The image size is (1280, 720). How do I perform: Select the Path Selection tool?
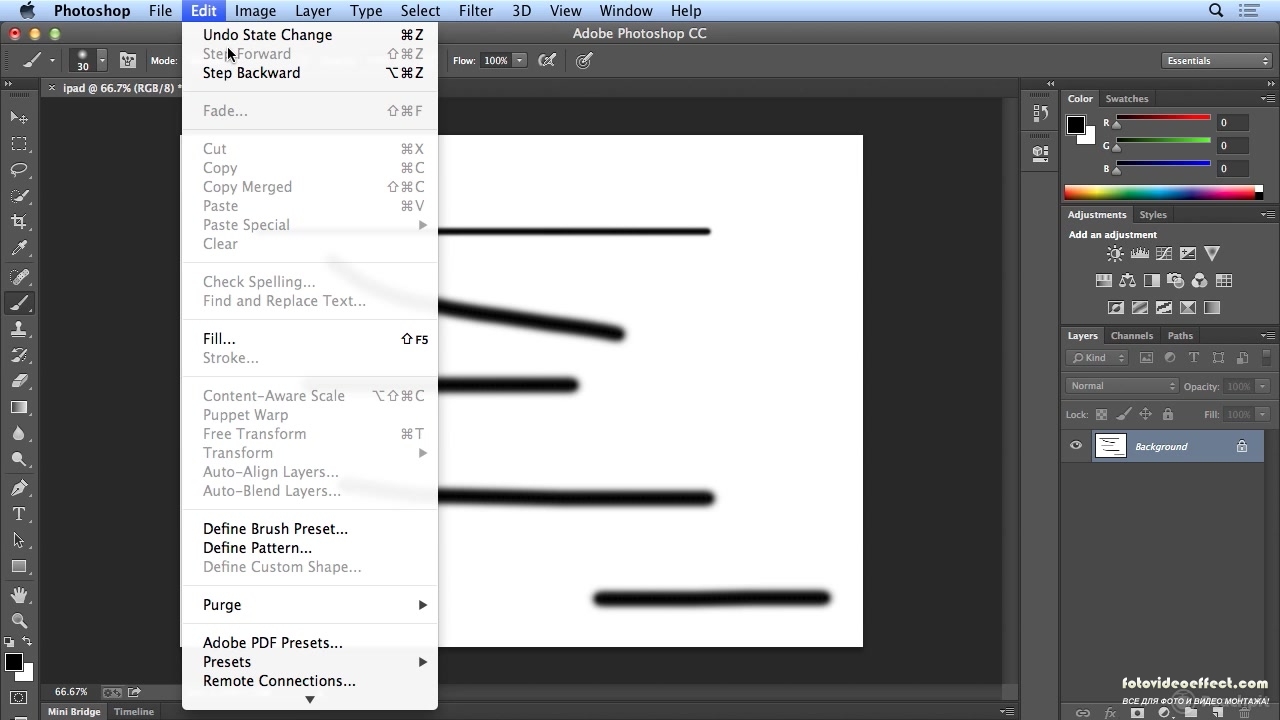coord(19,540)
